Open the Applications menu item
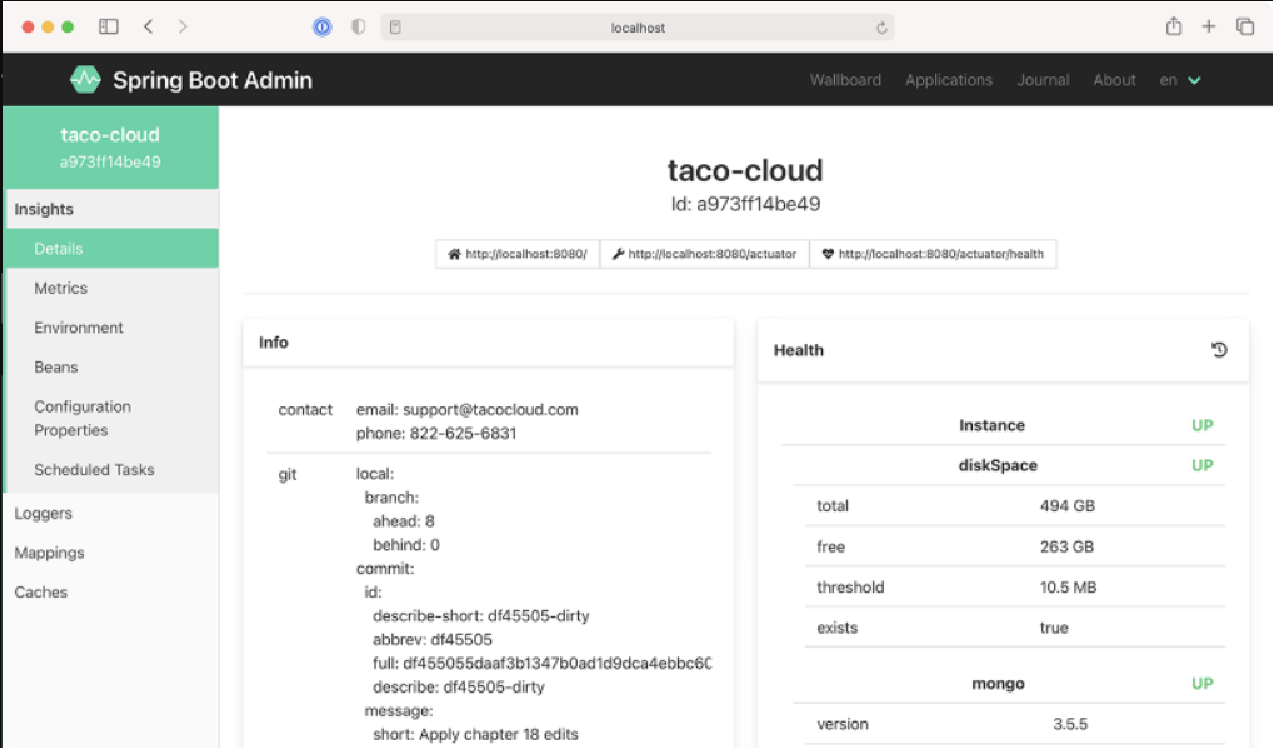 tap(949, 80)
